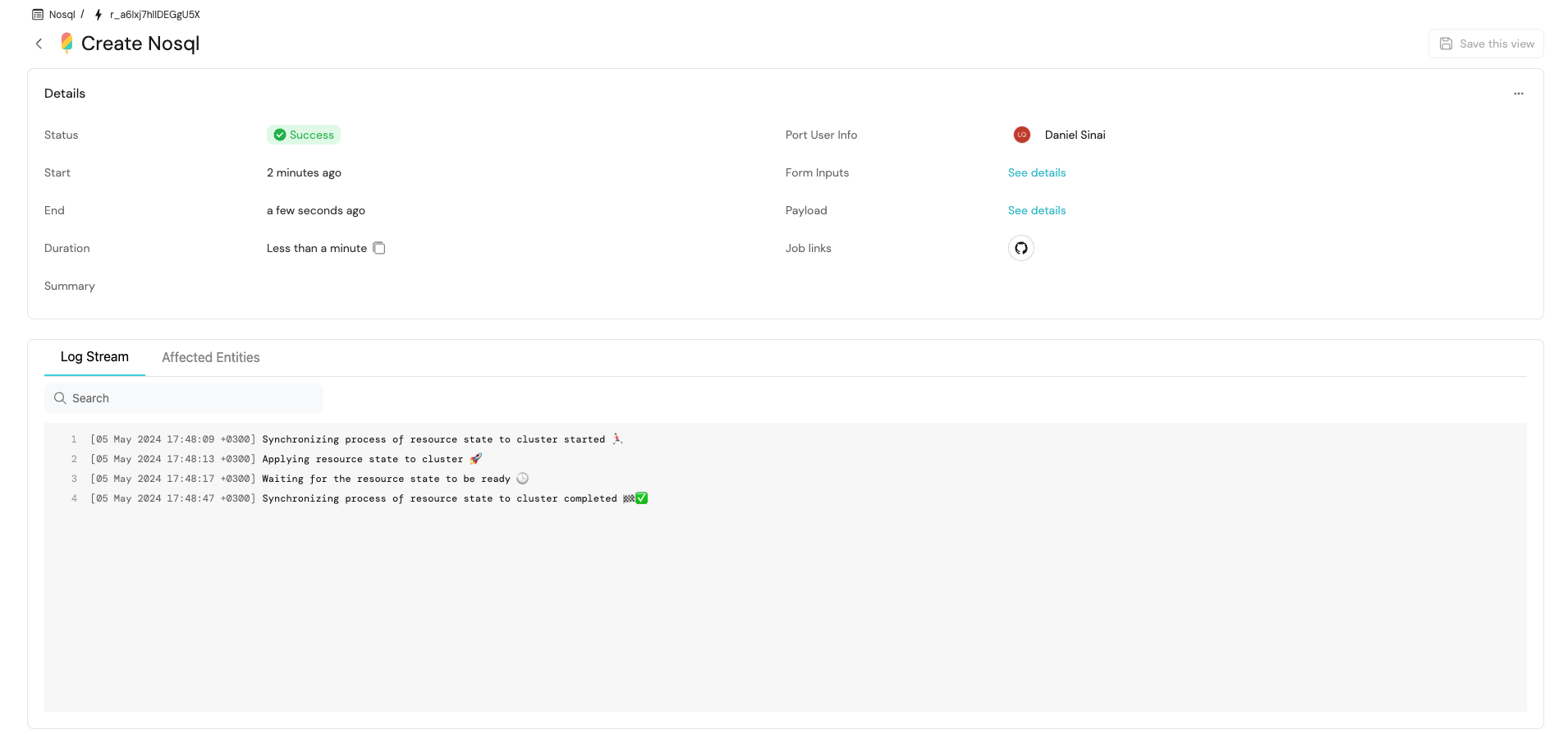Click the lightning bolt run icon

99,15
